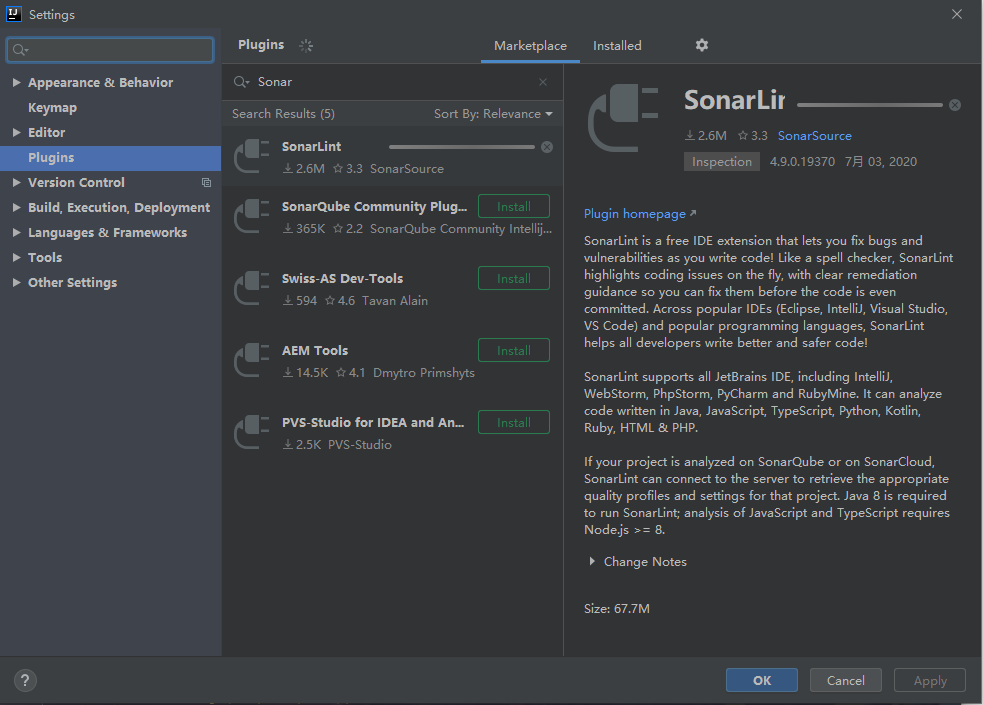
Task: Click the Search Results (5) label
Action: 283,114
